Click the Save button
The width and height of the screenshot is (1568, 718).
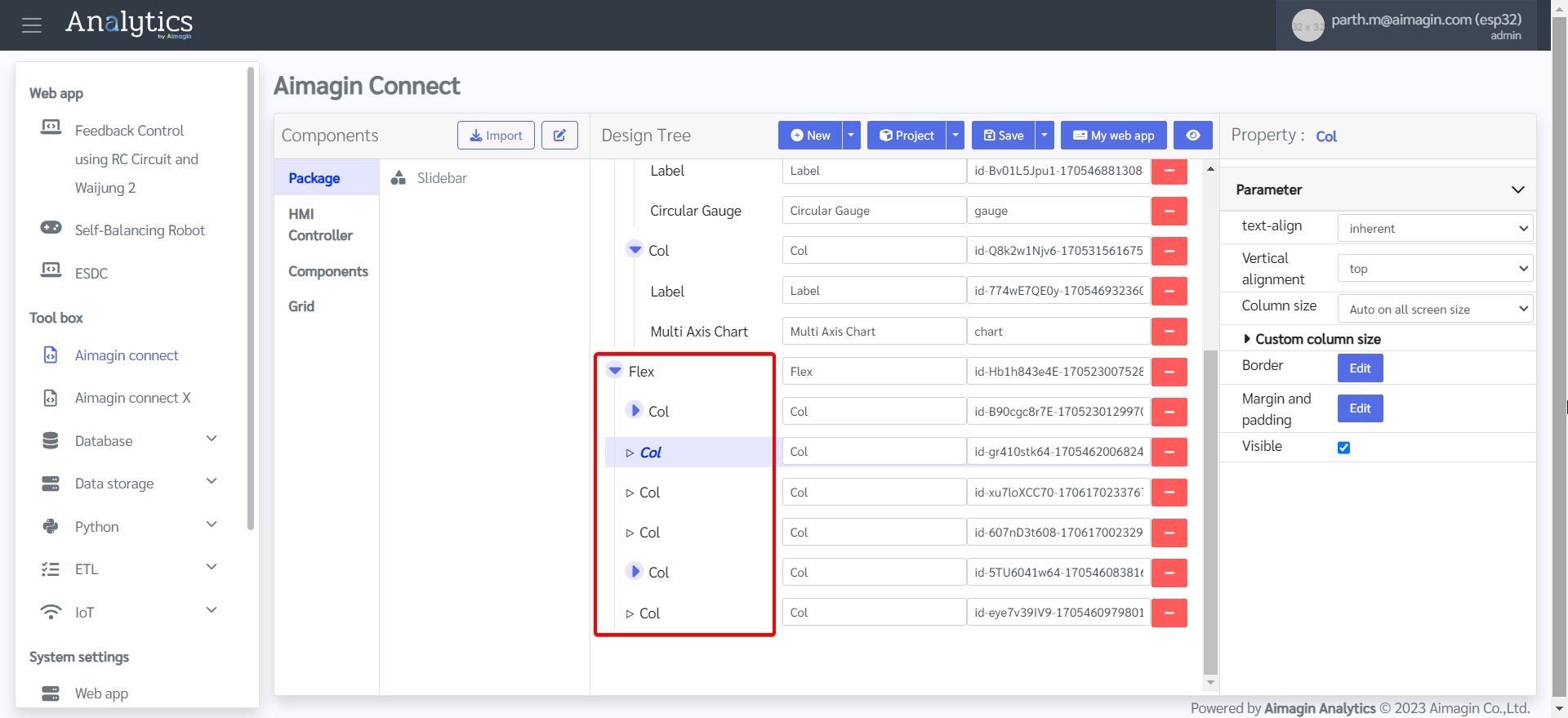click(x=1004, y=136)
